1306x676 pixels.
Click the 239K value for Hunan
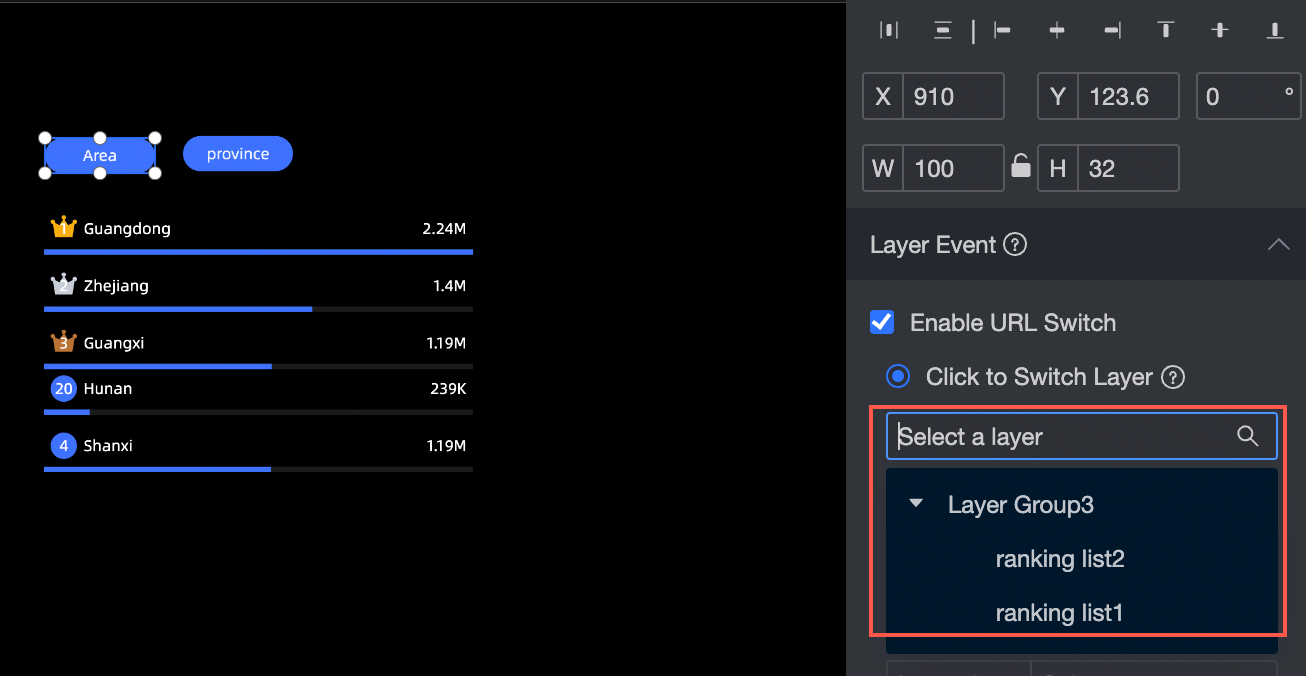448,388
